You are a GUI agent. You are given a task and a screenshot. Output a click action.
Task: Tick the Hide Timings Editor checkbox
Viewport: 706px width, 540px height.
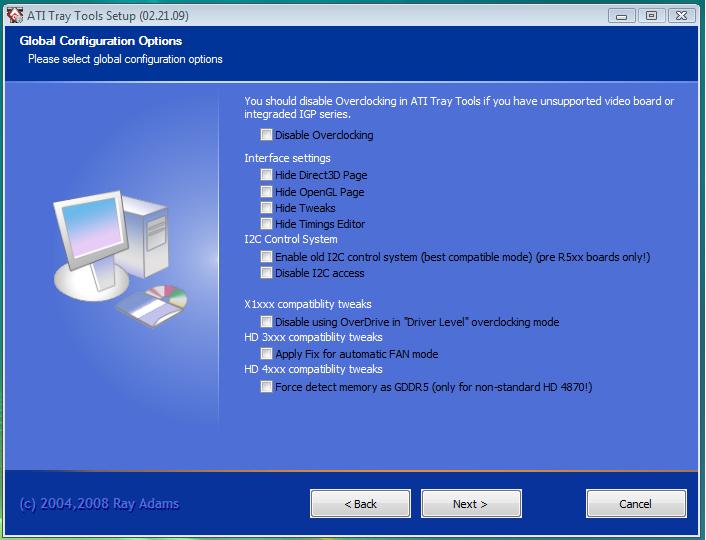pyautogui.click(x=266, y=224)
